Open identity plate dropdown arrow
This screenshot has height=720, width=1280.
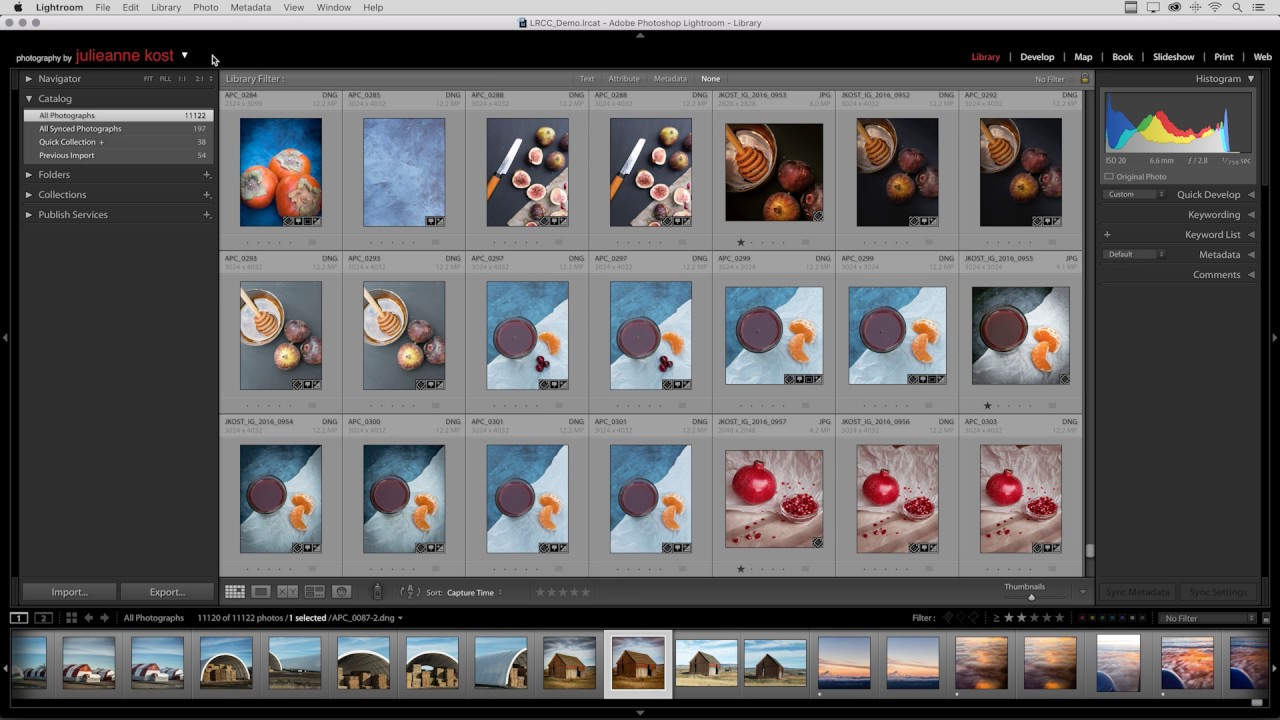[184, 56]
